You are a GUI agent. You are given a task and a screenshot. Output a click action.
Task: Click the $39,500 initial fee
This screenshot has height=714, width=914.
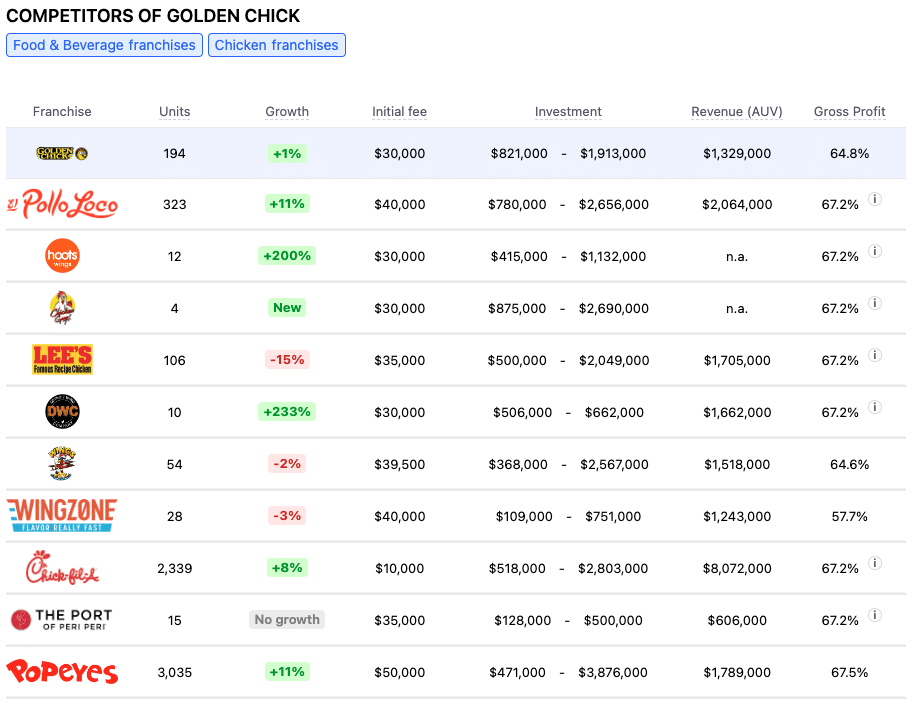click(x=399, y=465)
